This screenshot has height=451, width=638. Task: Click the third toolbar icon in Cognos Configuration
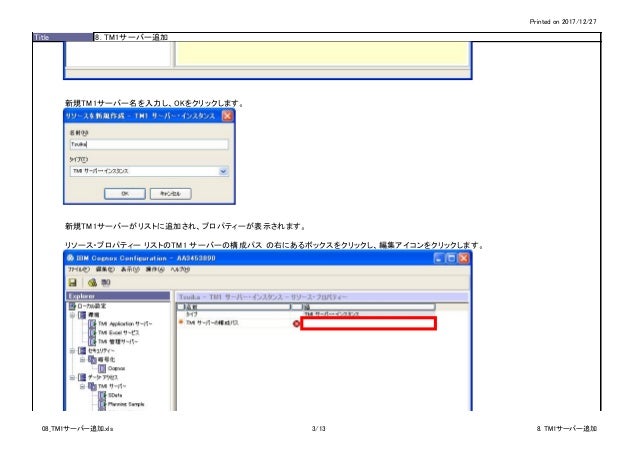click(x=106, y=282)
